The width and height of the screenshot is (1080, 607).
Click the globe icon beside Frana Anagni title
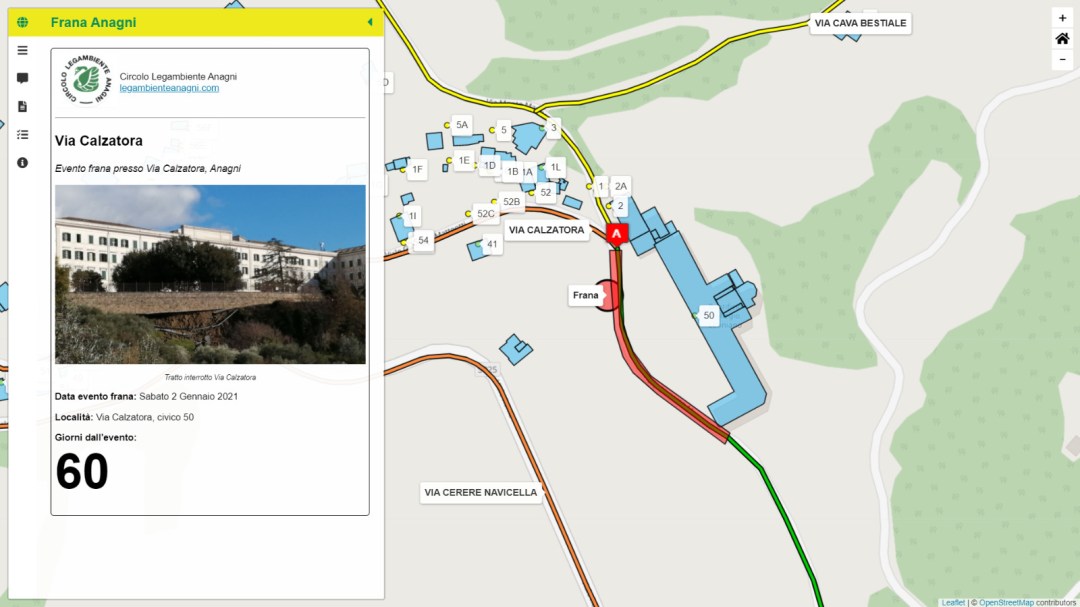22,22
